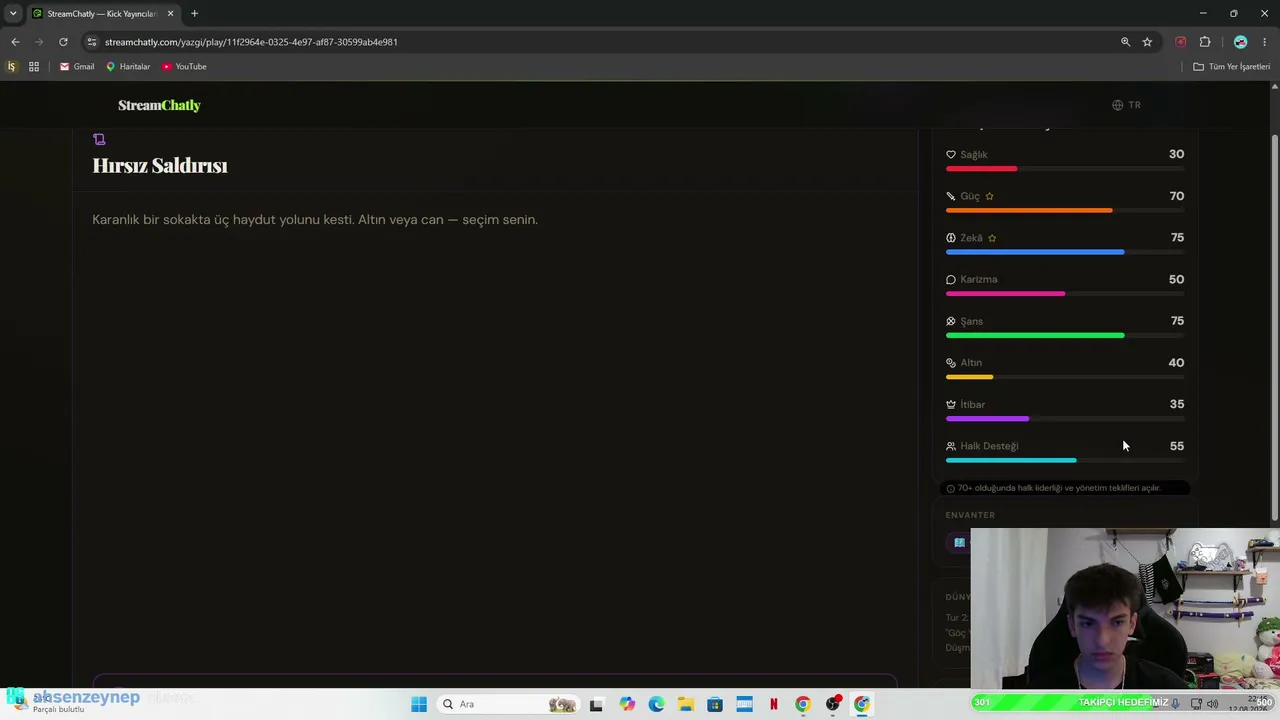Open the Chrome profile avatar
This screenshot has width=1280, height=720.
(x=1240, y=42)
